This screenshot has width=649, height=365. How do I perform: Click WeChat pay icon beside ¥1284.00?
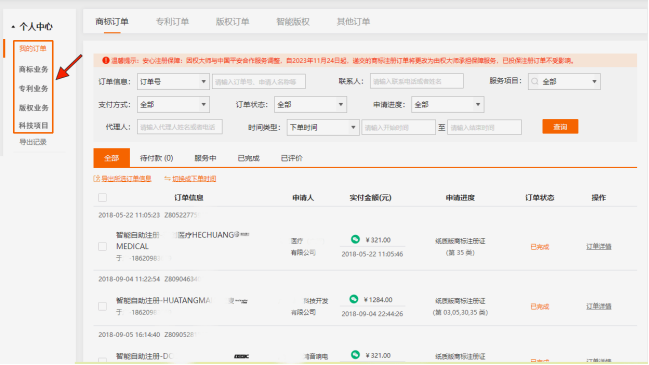coord(353,299)
